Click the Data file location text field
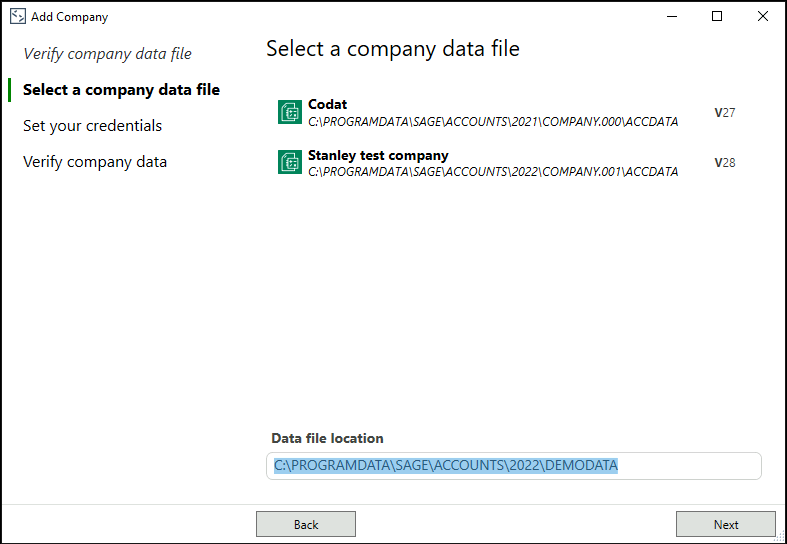This screenshot has width=787, height=544. coord(513,466)
